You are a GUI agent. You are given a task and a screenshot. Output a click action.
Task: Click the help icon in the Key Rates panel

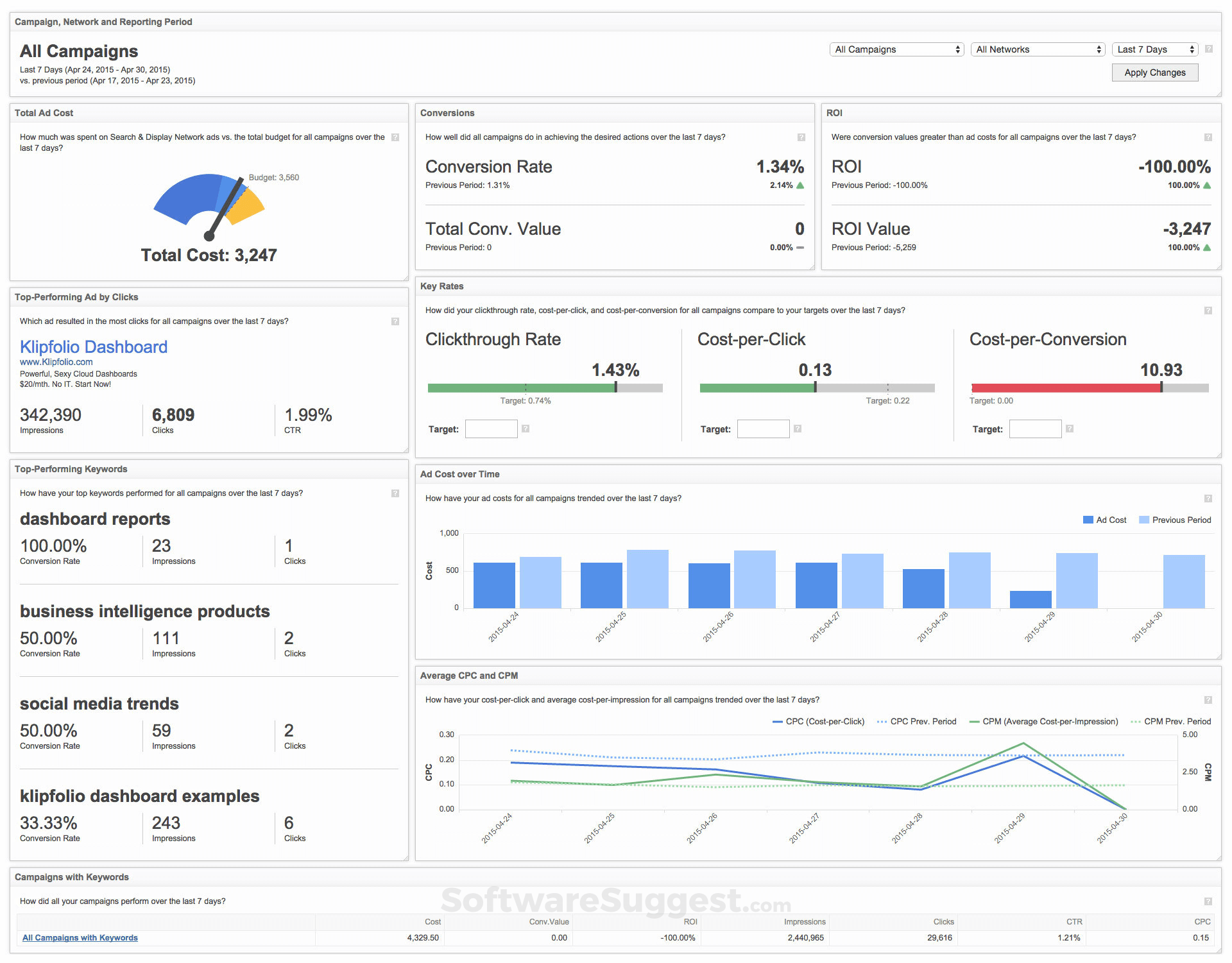pyautogui.click(x=1208, y=309)
